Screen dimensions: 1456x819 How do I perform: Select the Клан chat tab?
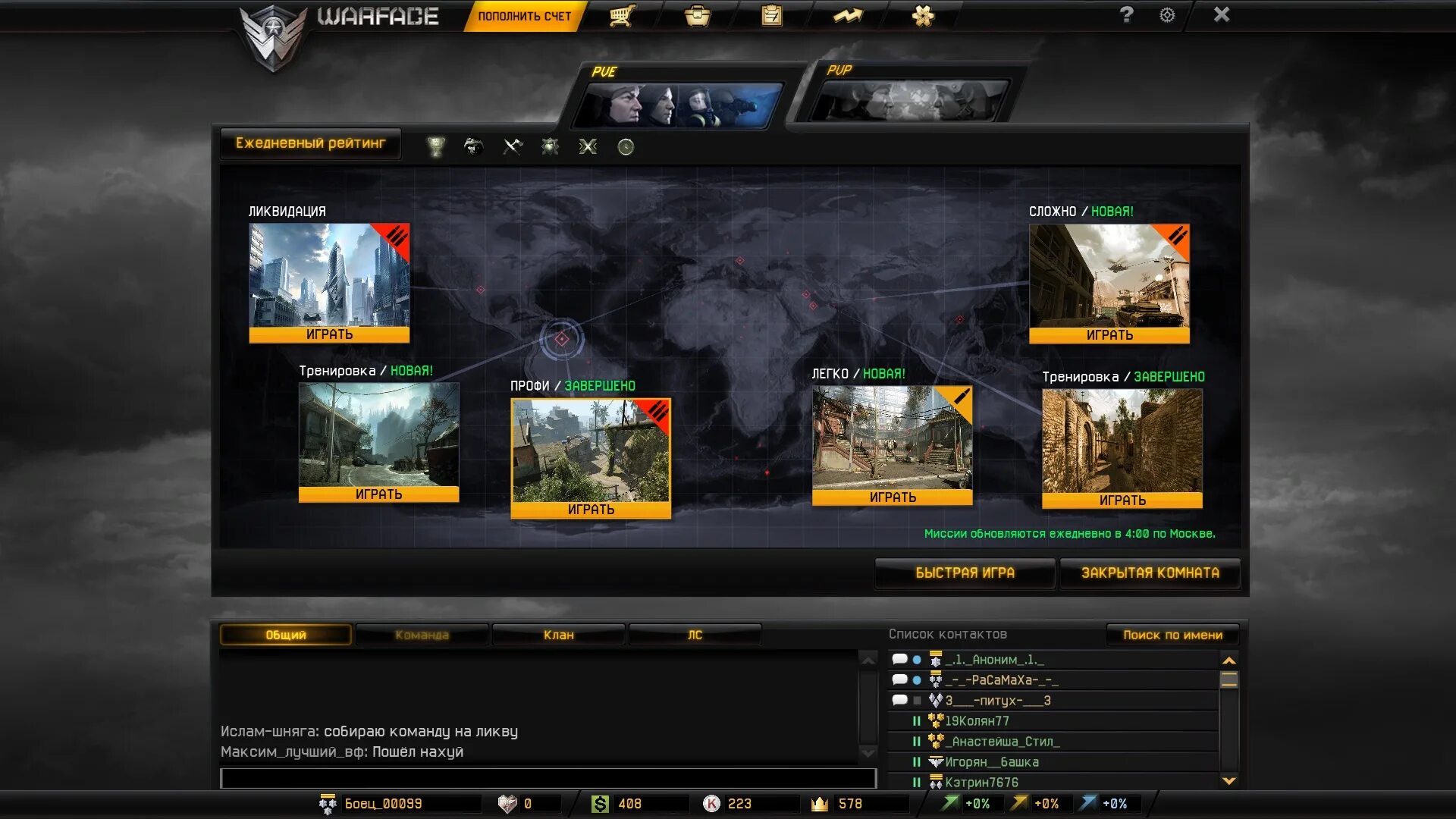pos(559,635)
